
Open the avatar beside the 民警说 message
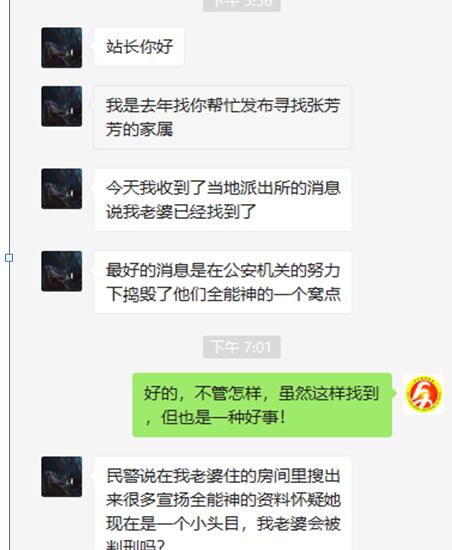pyautogui.click(x=62, y=477)
